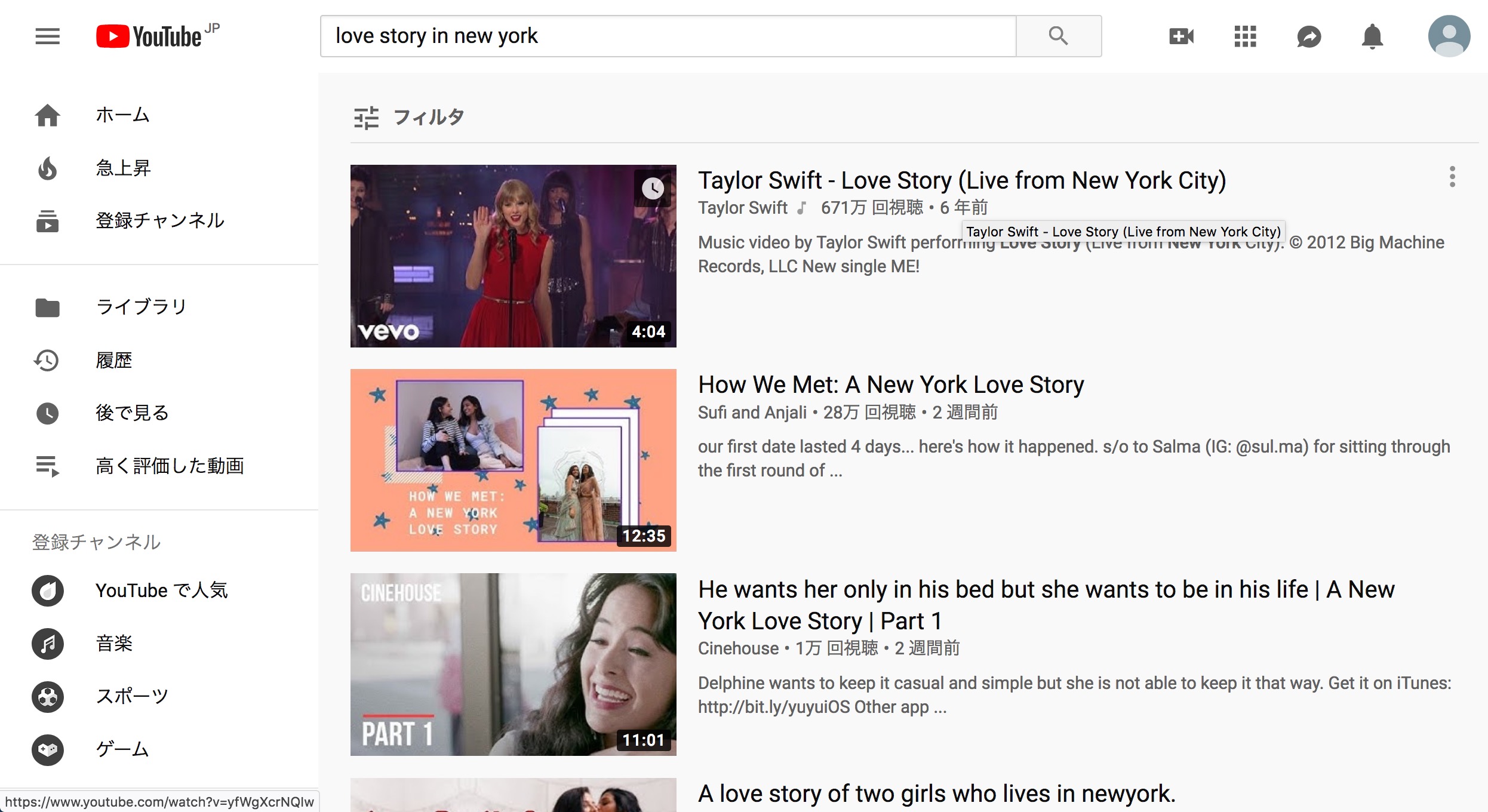The width and height of the screenshot is (1488, 812).
Task: Open the YouTube apps grid icon
Action: pos(1245,36)
